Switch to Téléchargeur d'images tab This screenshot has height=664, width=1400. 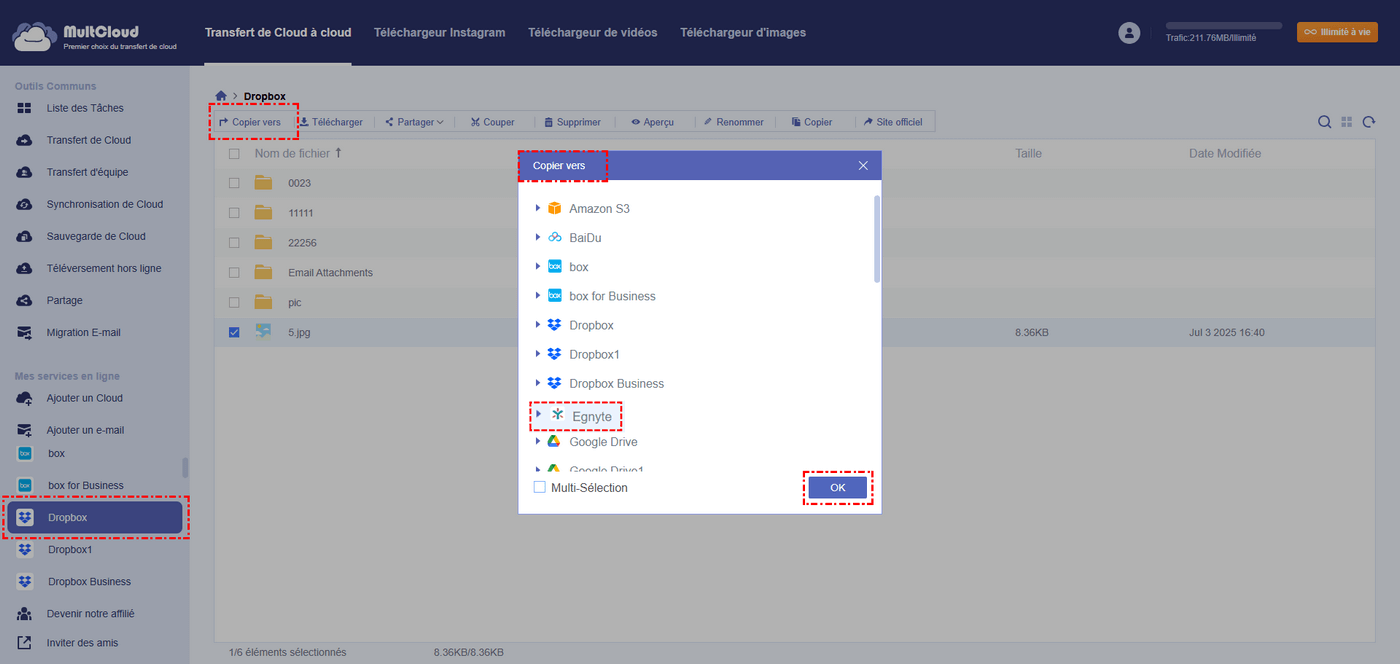pos(743,33)
